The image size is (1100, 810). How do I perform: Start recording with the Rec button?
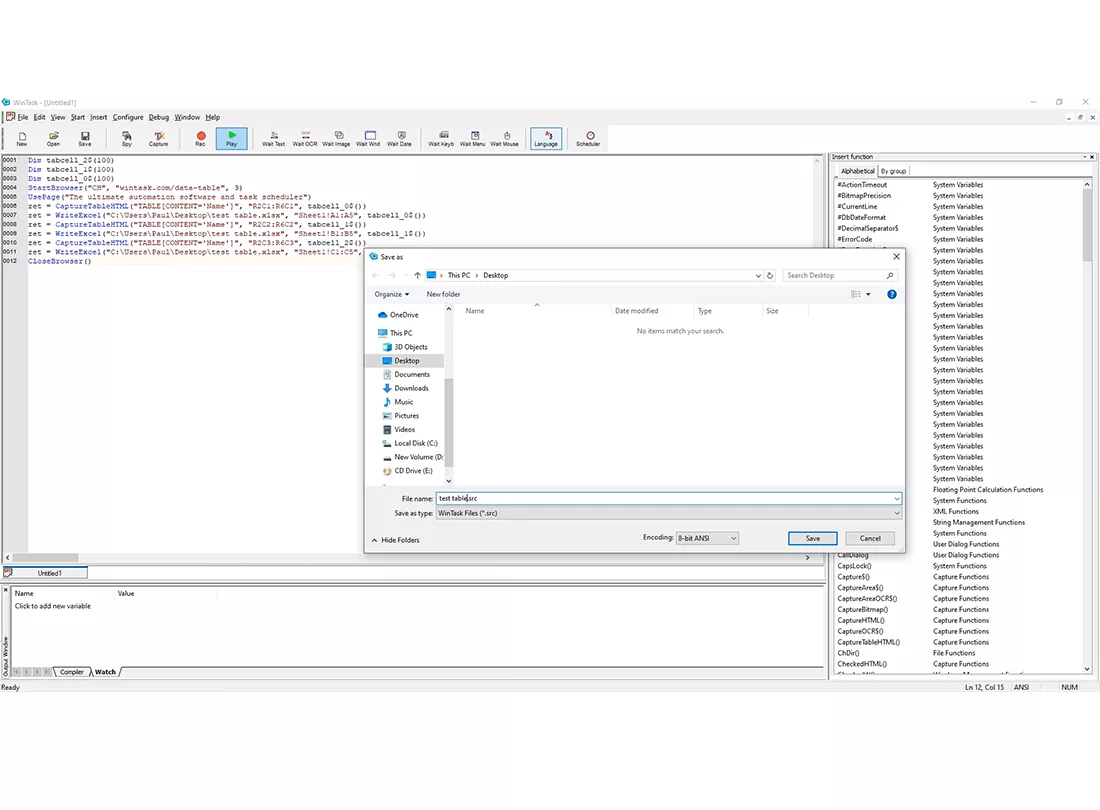point(201,138)
